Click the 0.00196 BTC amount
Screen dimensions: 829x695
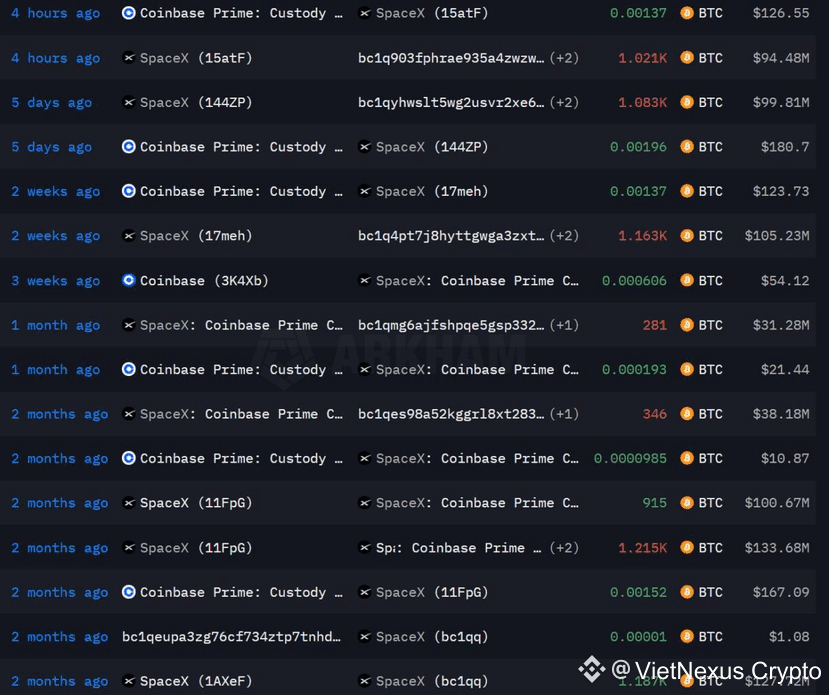638,146
